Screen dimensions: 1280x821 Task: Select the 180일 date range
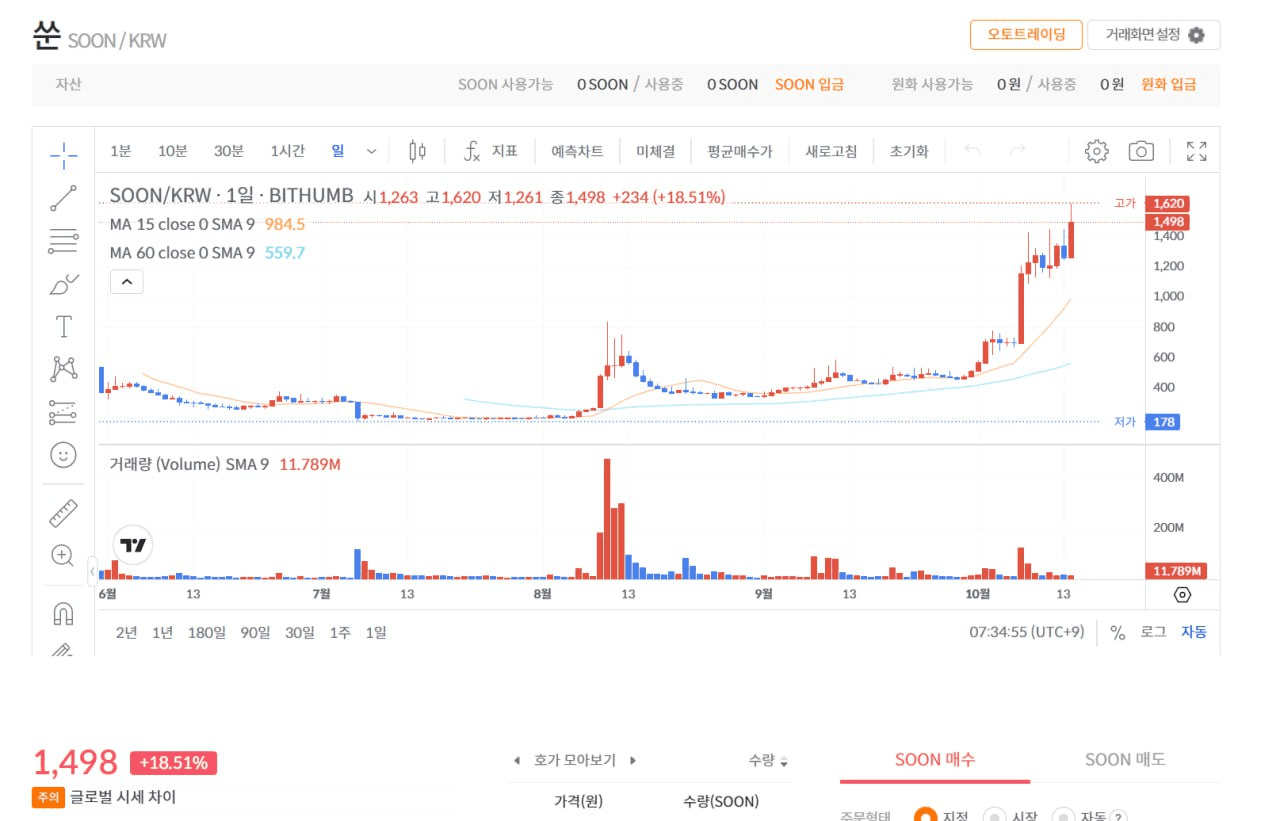coord(207,632)
